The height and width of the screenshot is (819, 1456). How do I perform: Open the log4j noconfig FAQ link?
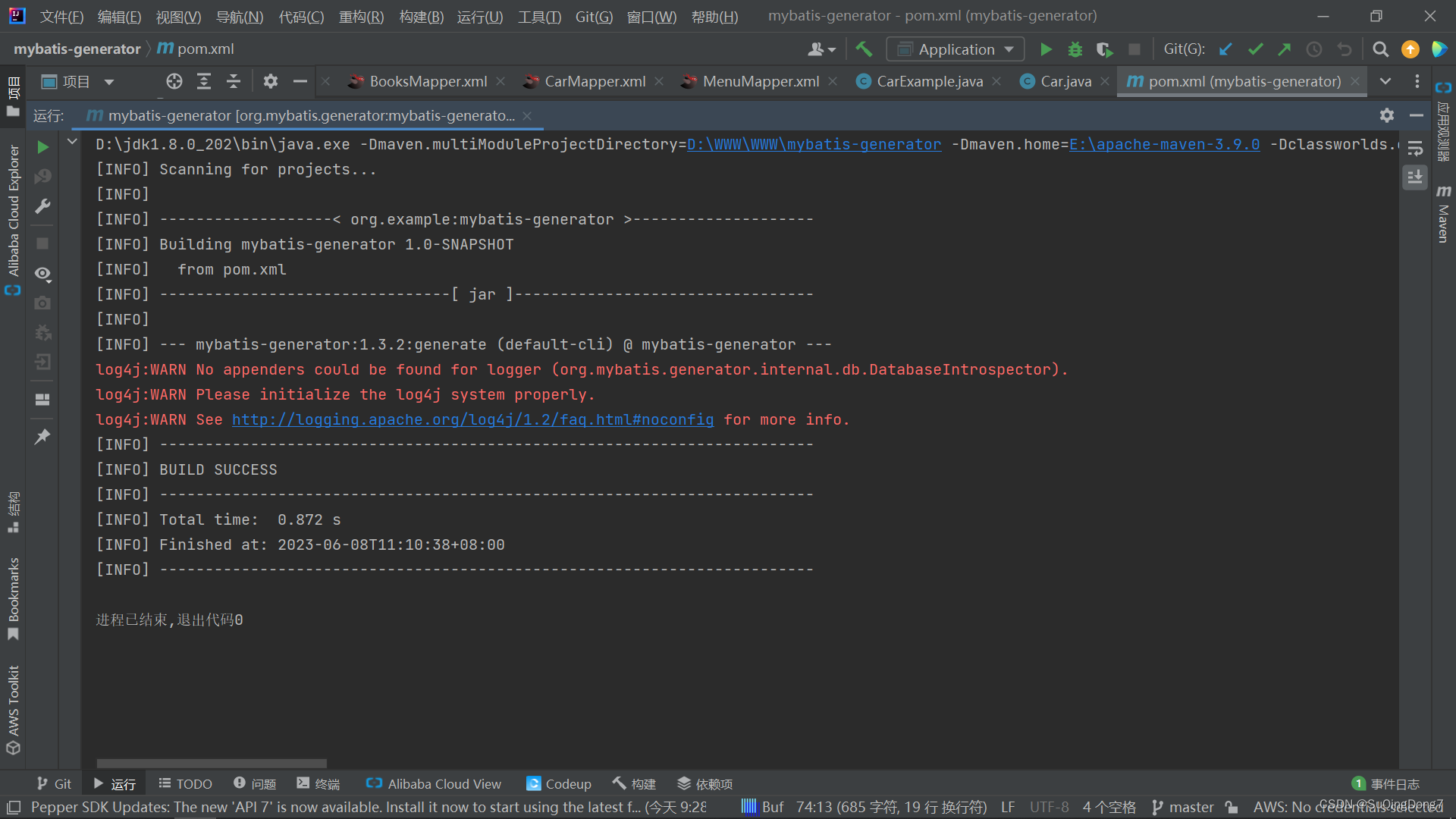472,419
